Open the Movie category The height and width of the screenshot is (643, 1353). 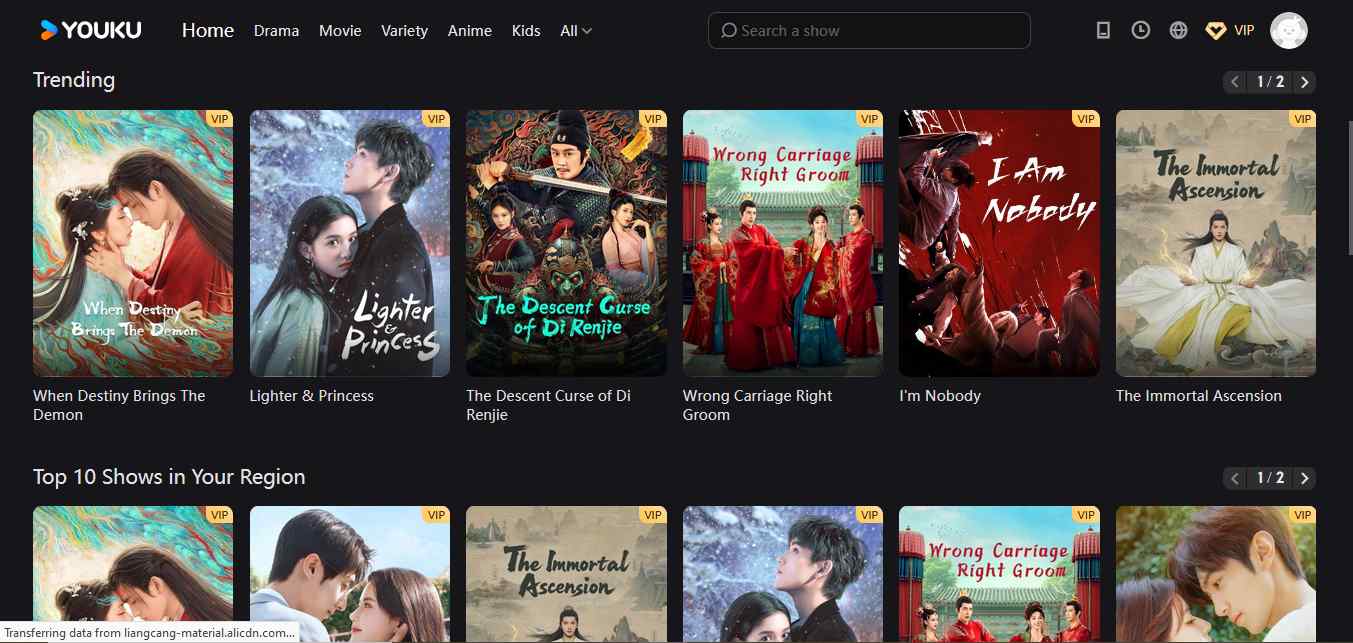pyautogui.click(x=340, y=31)
